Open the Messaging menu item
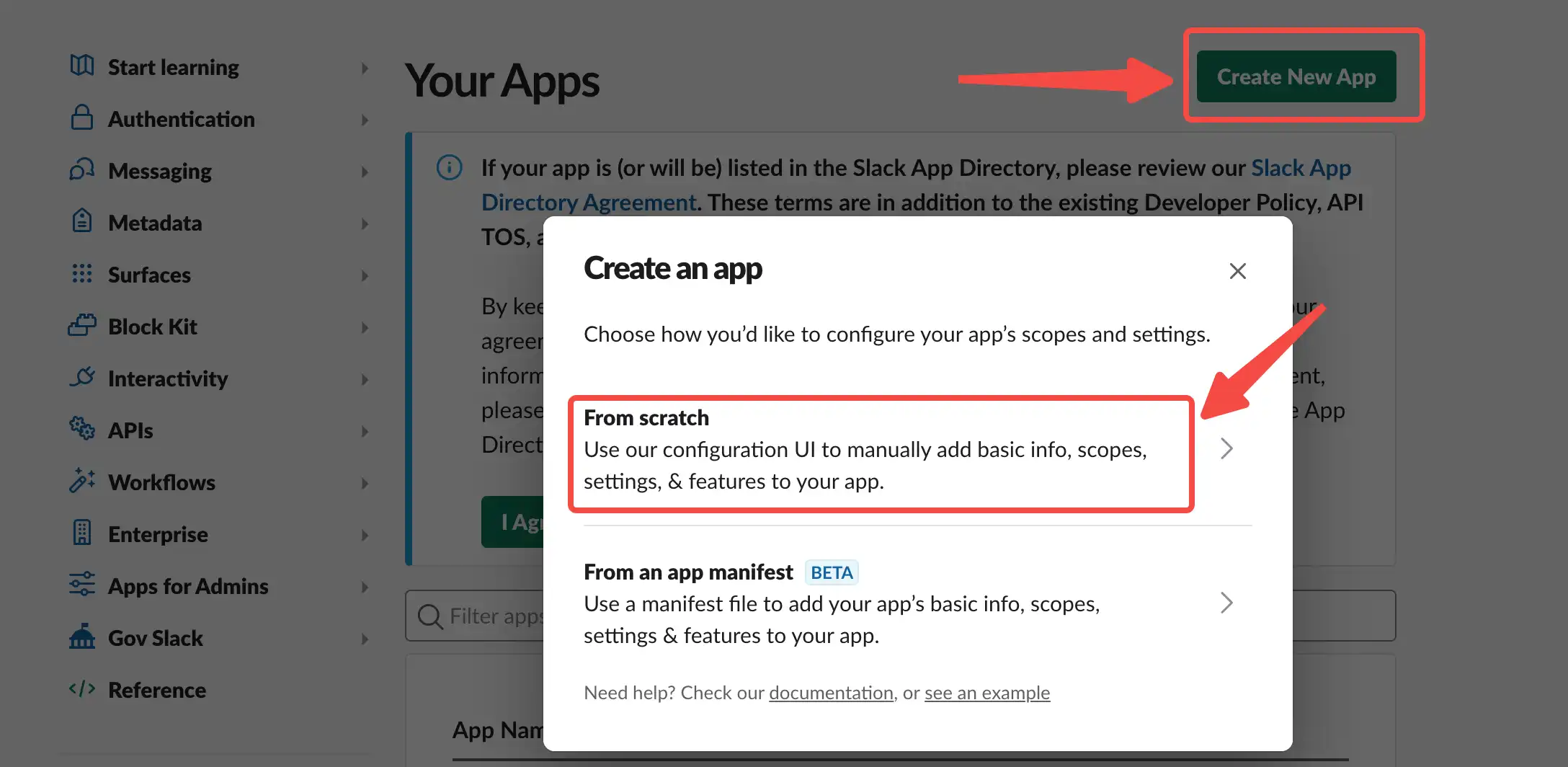This screenshot has height=767, width=1568. click(160, 172)
